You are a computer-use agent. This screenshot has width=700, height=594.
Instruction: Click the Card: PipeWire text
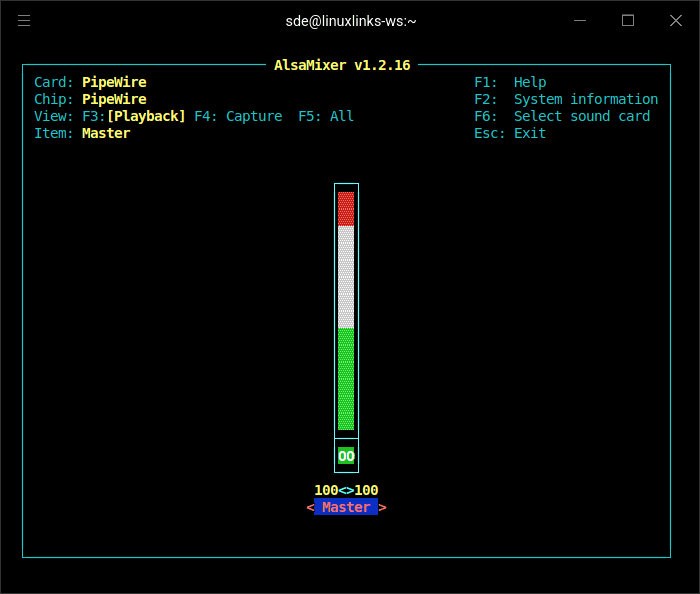(x=90, y=82)
